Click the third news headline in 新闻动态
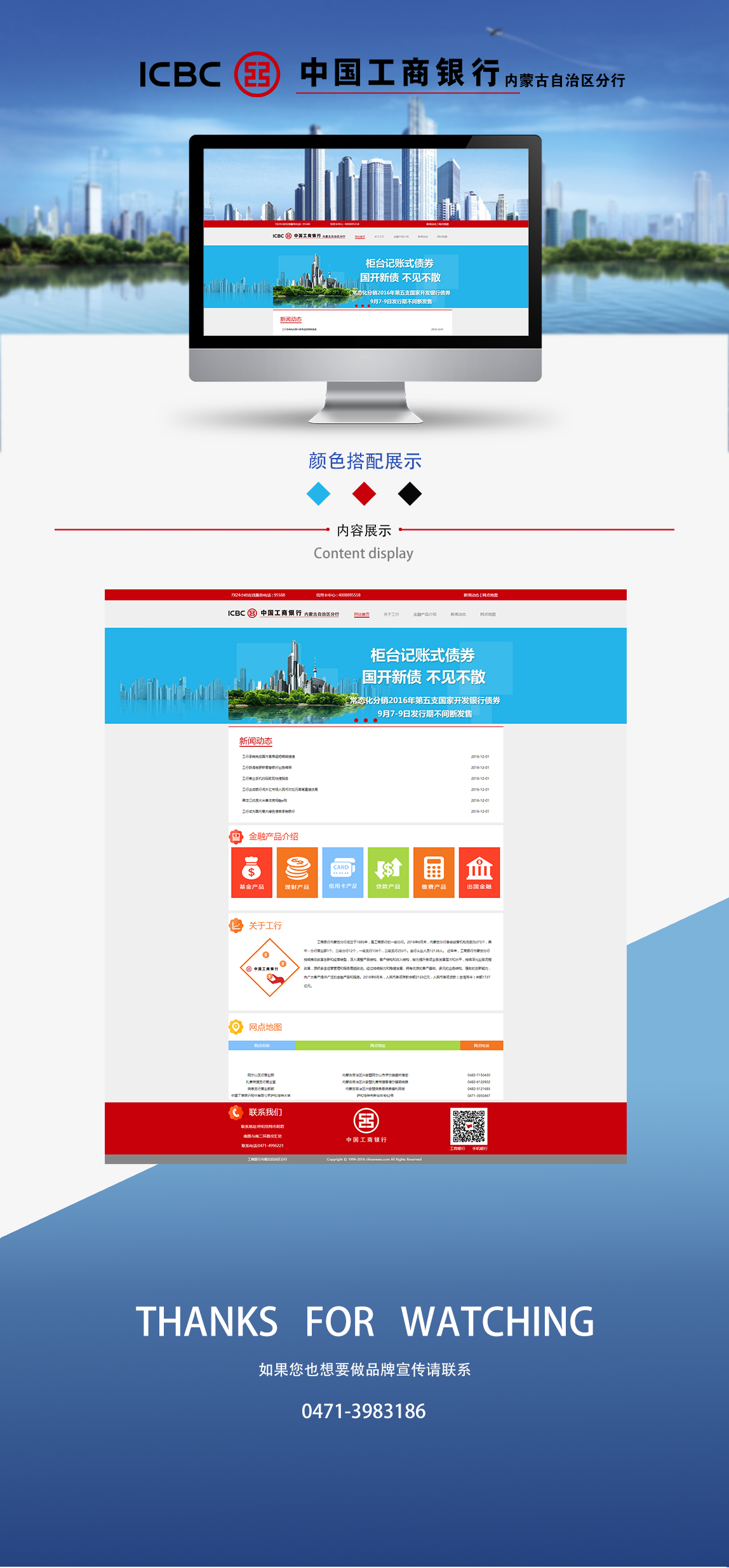 [x=265, y=778]
